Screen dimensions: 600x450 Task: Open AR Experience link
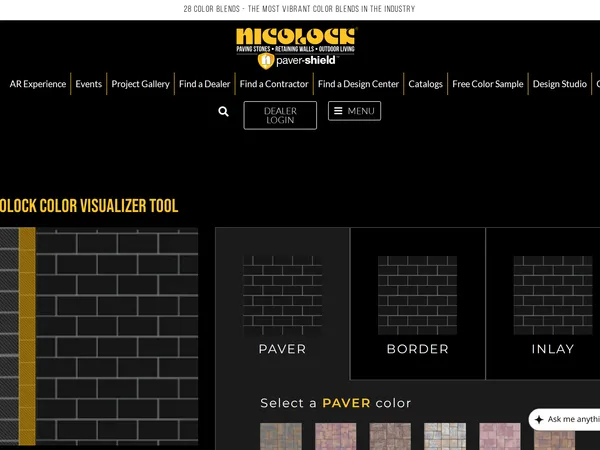[38, 84]
